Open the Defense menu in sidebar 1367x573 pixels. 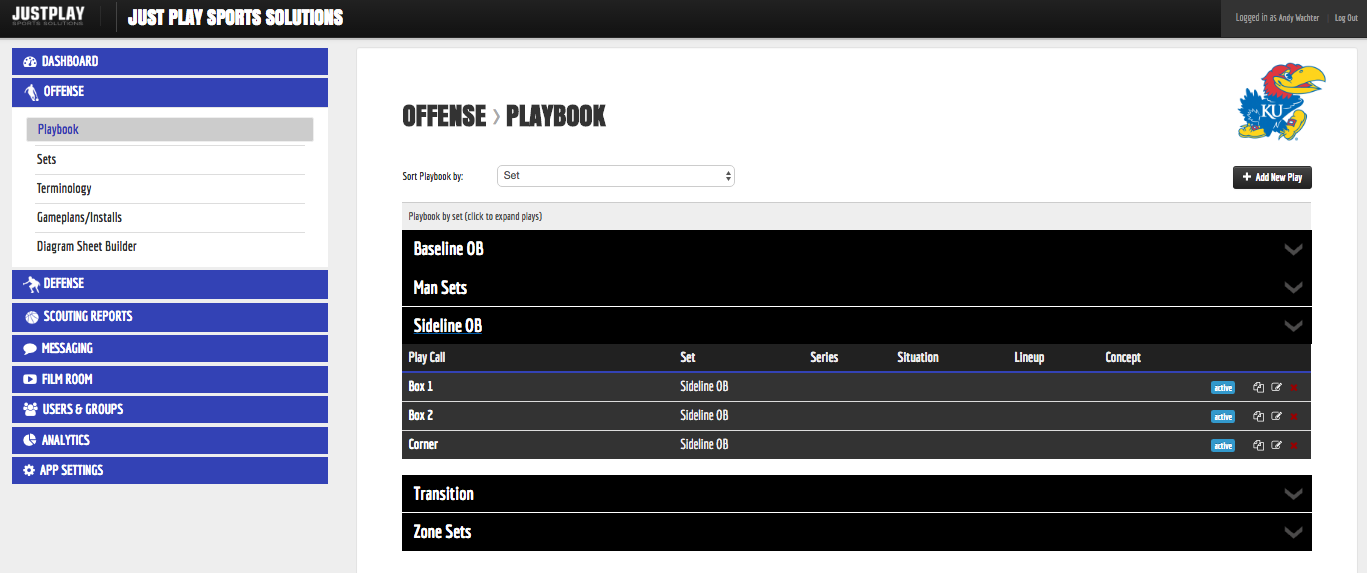click(169, 284)
